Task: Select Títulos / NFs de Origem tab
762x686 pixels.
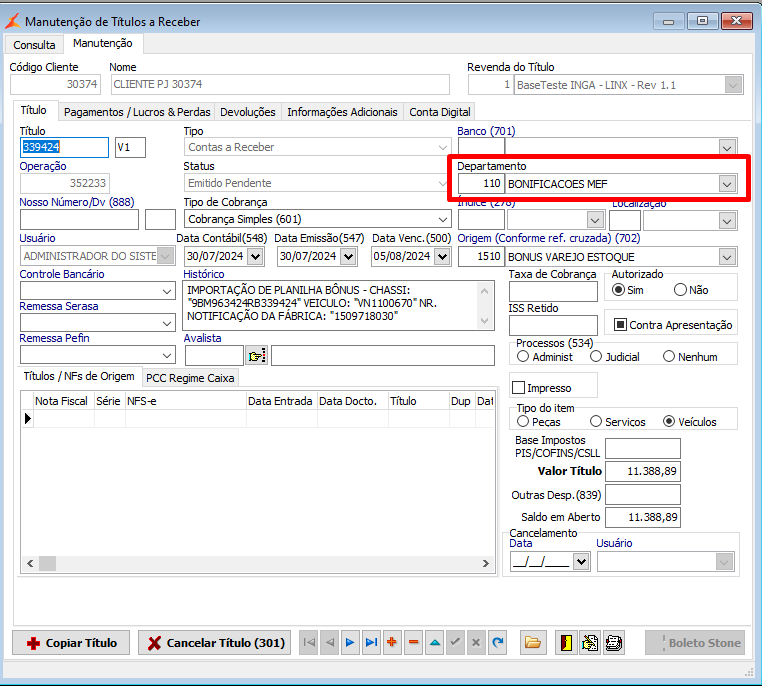Action: (x=79, y=377)
